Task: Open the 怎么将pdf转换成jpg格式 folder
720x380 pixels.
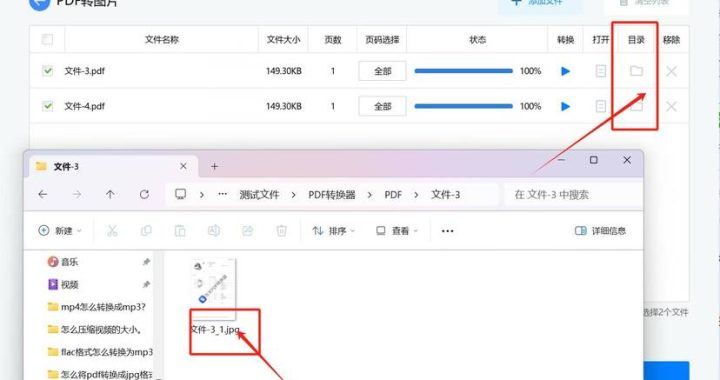Action: [100, 374]
